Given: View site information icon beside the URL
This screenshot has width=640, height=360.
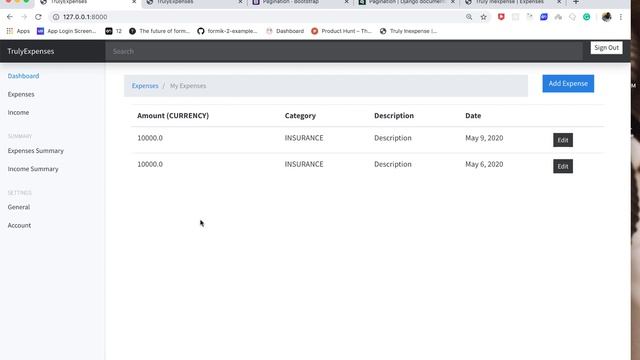Looking at the screenshot, I should pyautogui.click(x=56, y=17).
